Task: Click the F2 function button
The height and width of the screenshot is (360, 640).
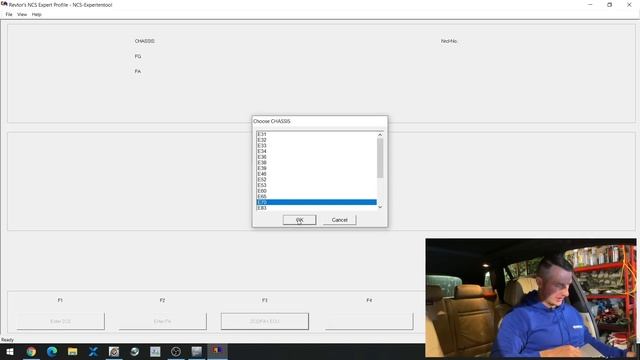Action: [x=162, y=321]
